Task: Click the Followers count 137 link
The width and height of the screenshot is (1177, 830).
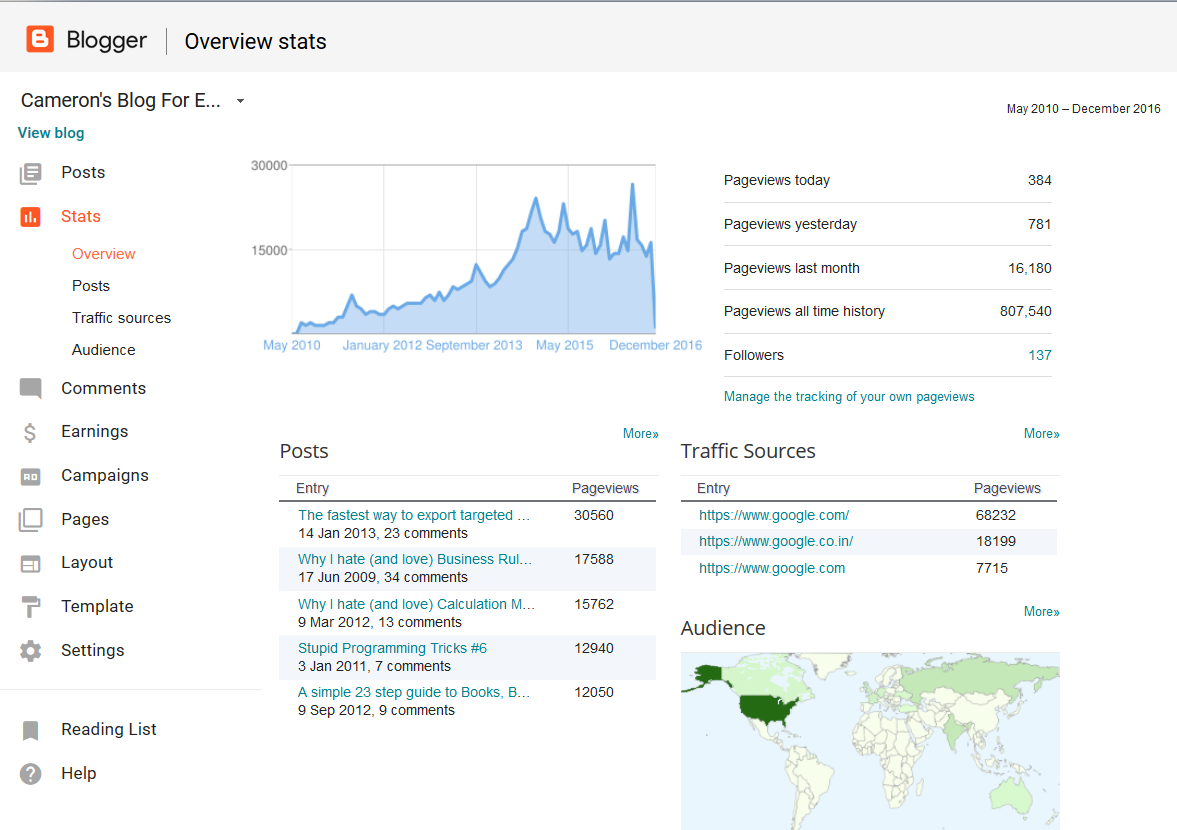Action: click(1040, 355)
